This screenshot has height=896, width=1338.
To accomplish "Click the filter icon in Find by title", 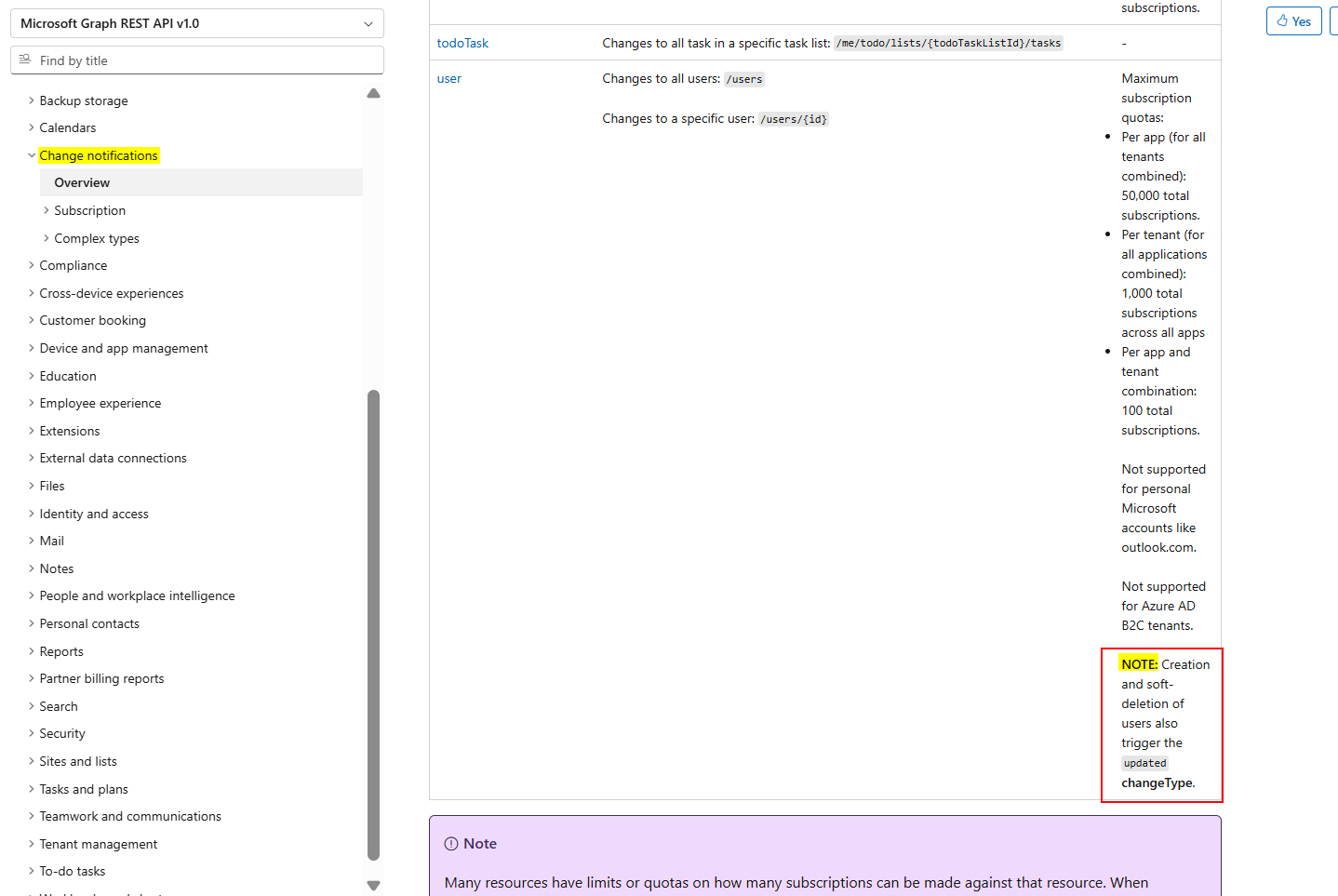I will click(25, 60).
